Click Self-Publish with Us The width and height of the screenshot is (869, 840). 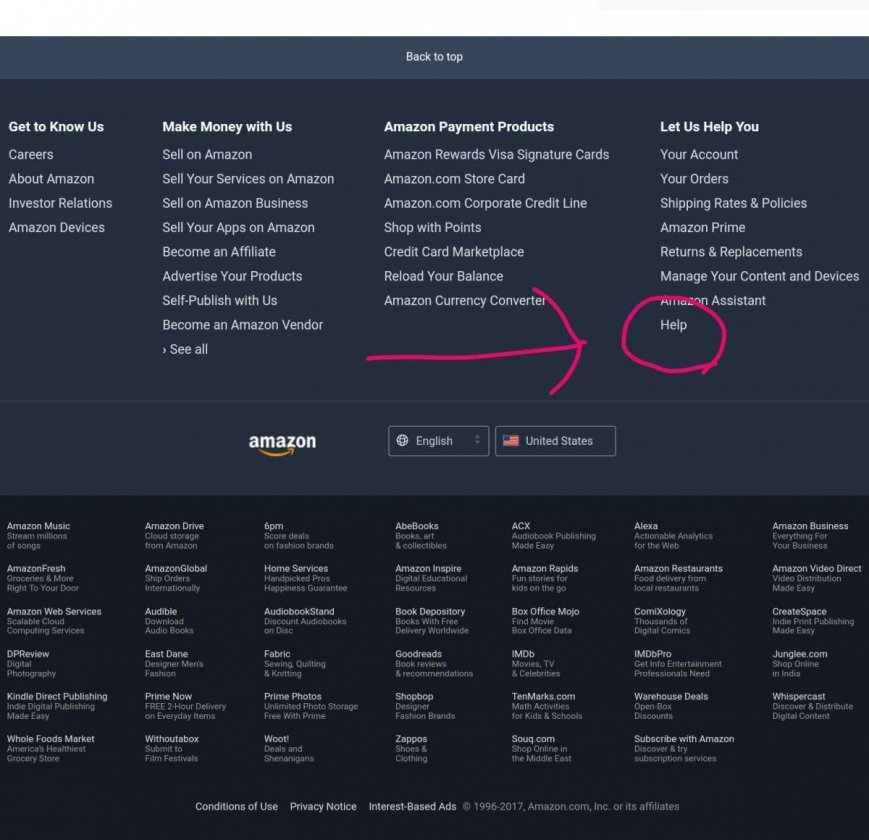coord(219,301)
